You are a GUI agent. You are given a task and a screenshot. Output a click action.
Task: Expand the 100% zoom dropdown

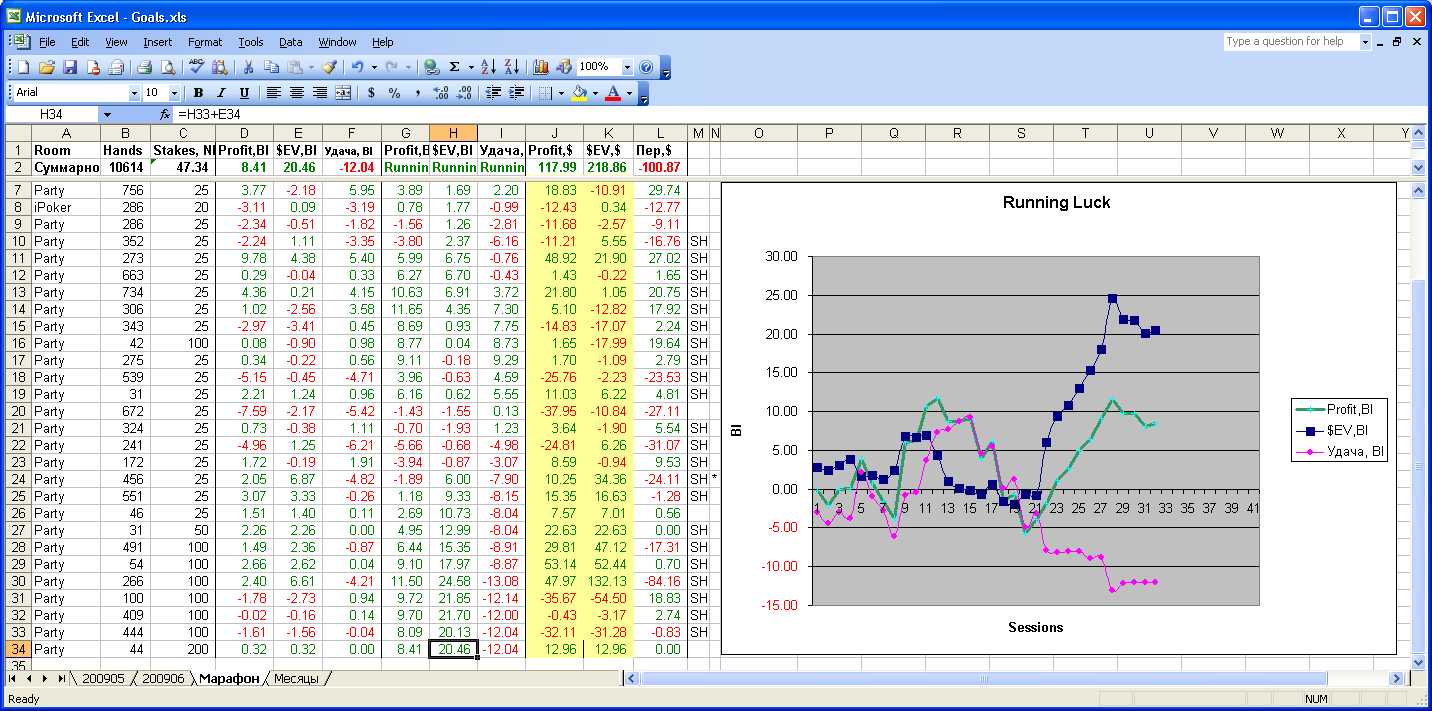pos(627,67)
